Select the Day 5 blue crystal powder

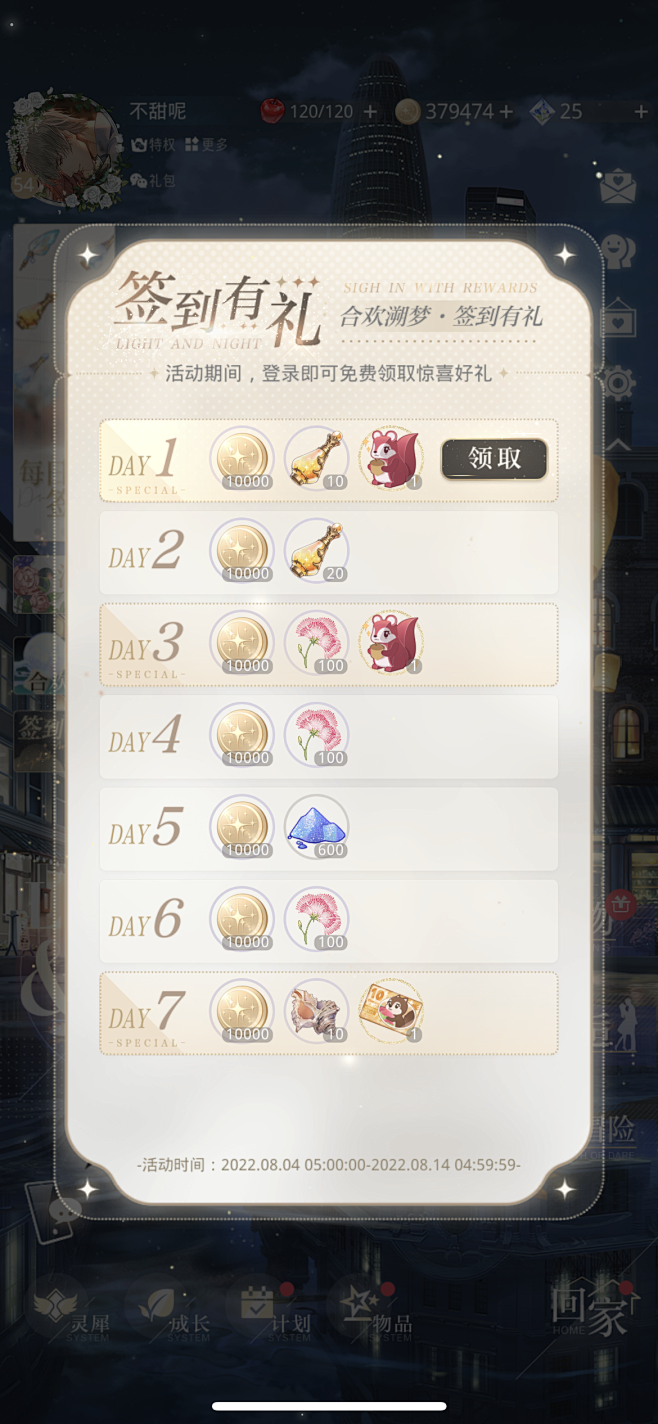pos(316,827)
